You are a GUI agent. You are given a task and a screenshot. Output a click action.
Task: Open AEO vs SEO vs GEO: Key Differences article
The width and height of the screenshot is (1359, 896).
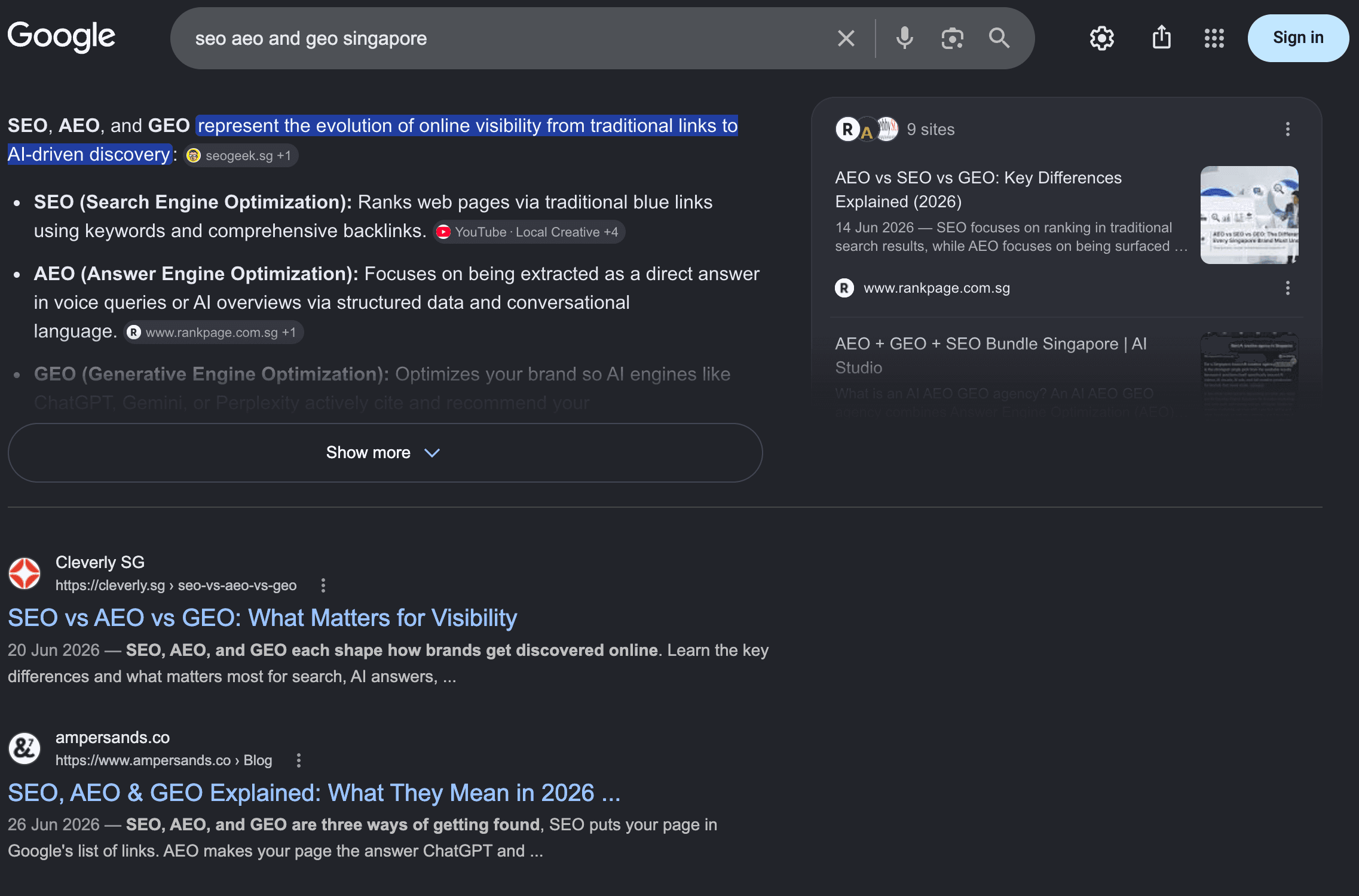tap(978, 189)
